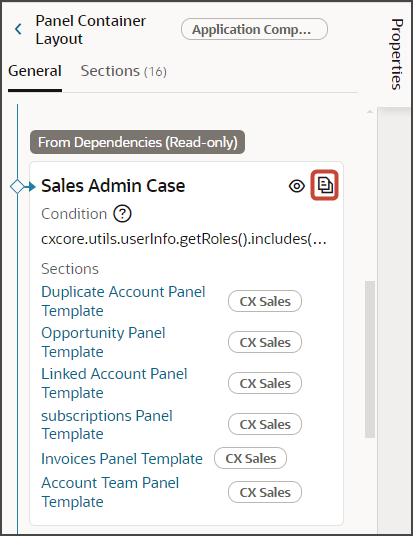Image resolution: width=413 pixels, height=536 pixels.
Task: Click the Condition help question mark icon
Action: point(122,214)
